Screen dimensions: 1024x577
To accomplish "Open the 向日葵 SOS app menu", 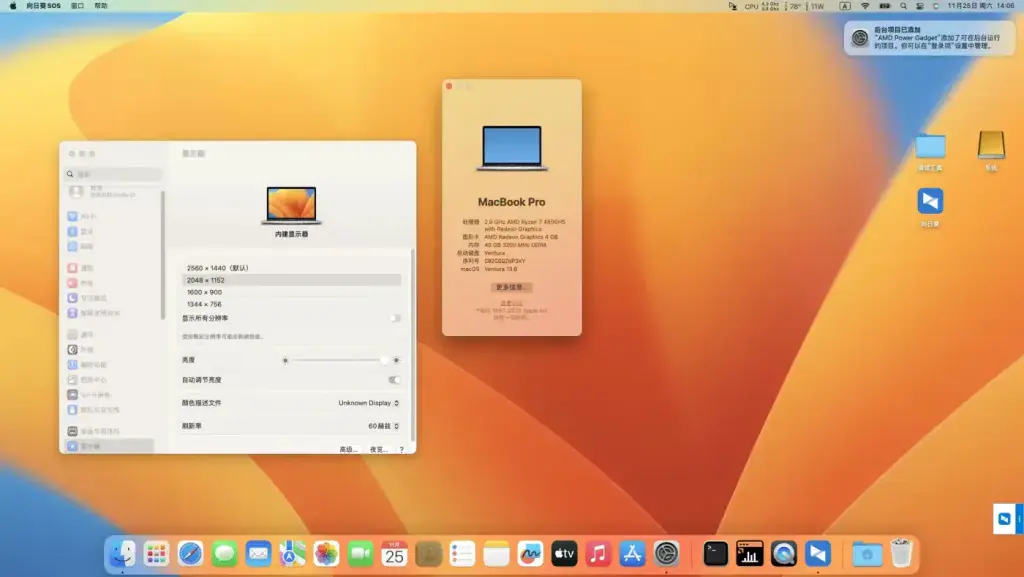I will coord(43,6).
